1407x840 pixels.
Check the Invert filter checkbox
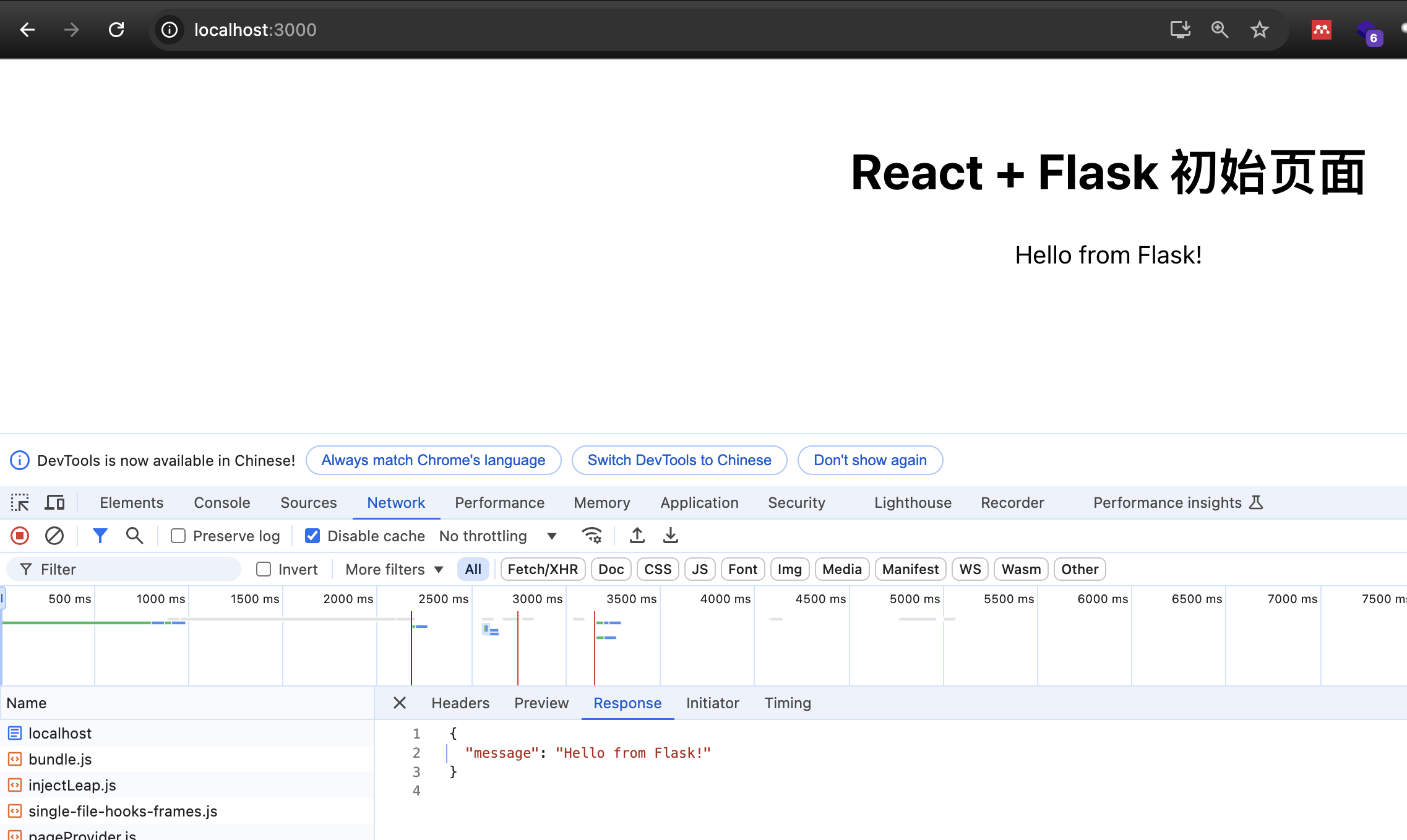point(264,569)
